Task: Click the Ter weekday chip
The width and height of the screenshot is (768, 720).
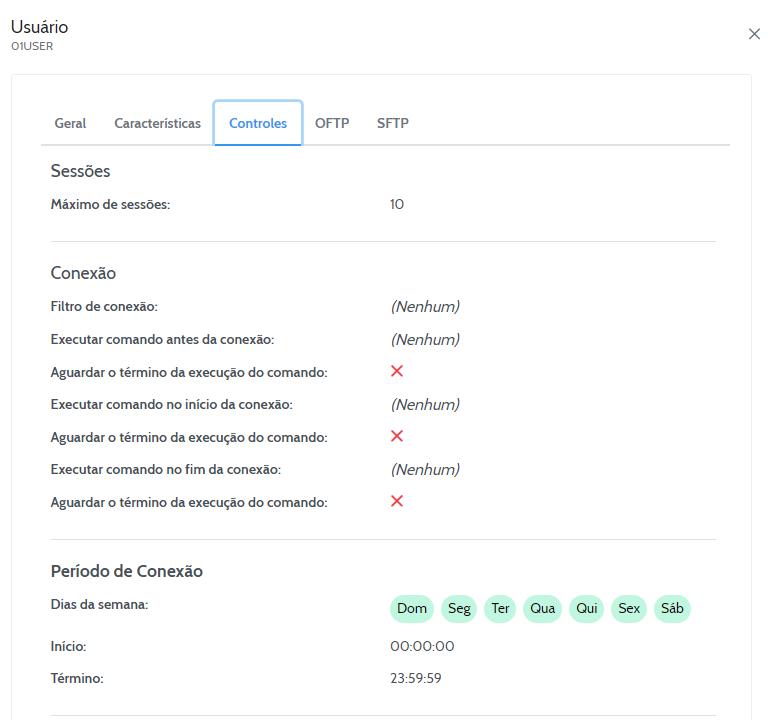Action: [500, 609]
